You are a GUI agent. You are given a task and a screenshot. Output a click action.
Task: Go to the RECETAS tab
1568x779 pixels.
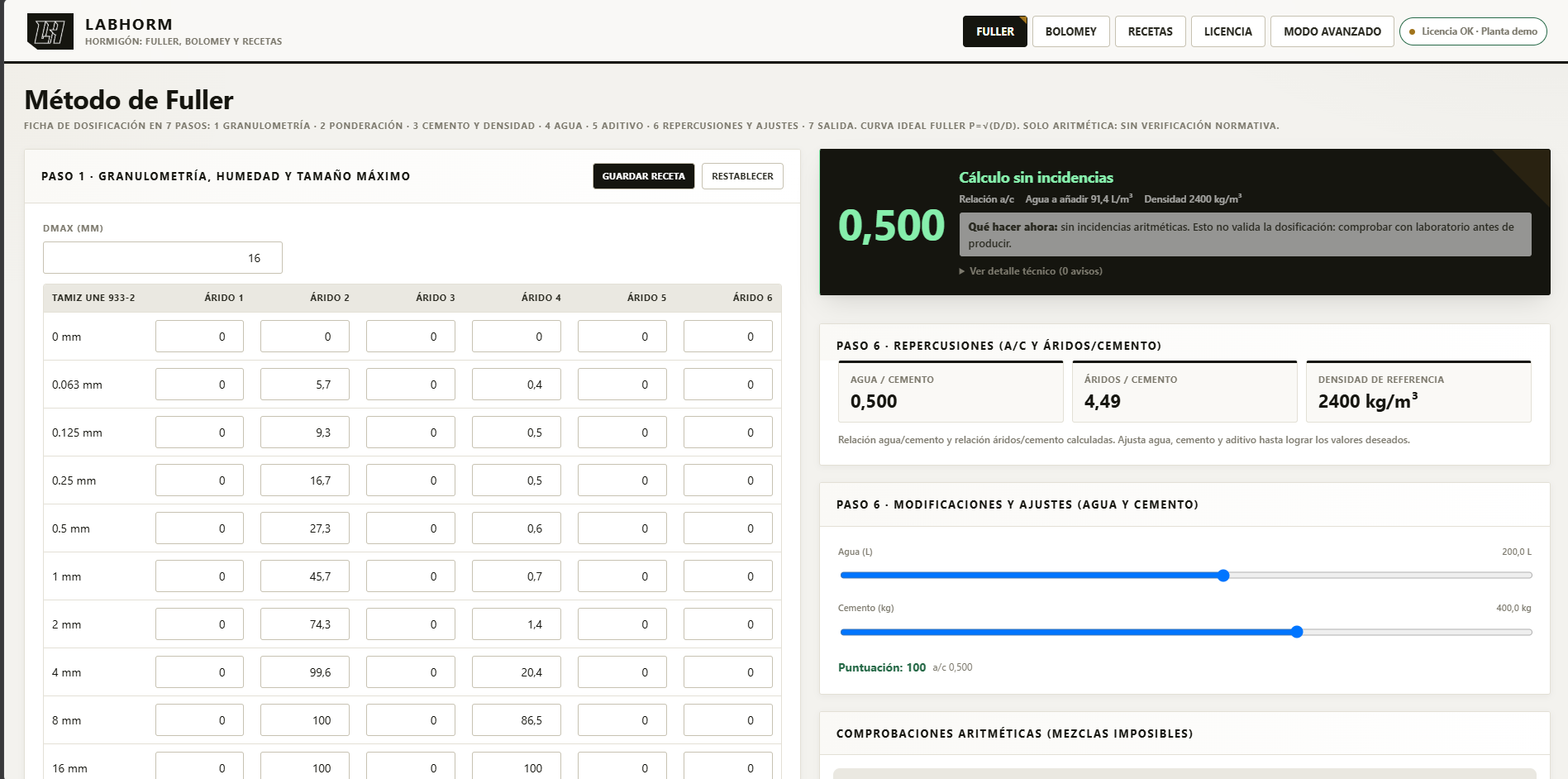point(1150,31)
